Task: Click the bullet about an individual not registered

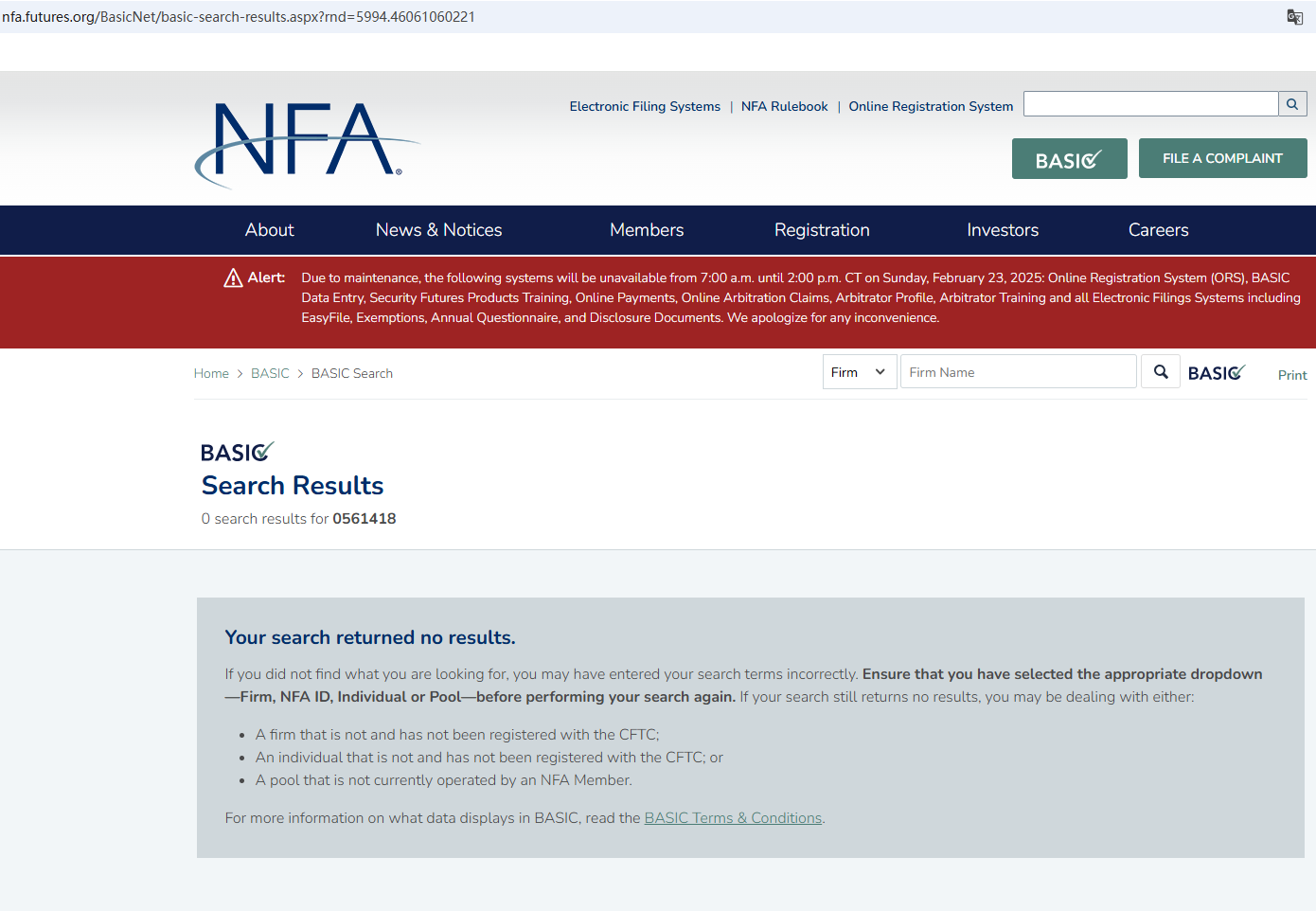Action: pyautogui.click(x=489, y=758)
